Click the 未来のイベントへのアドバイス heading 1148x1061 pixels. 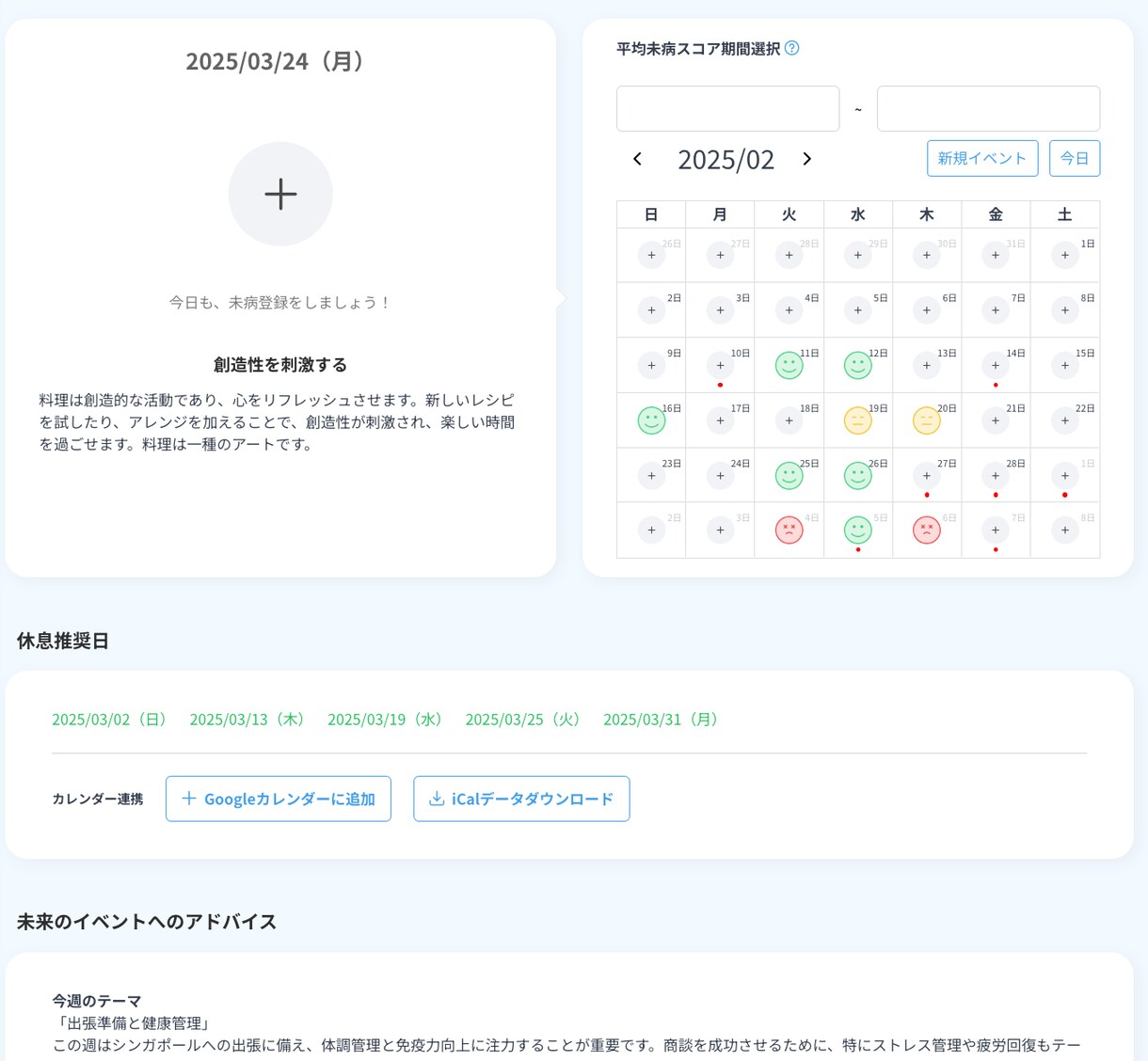tap(147, 922)
